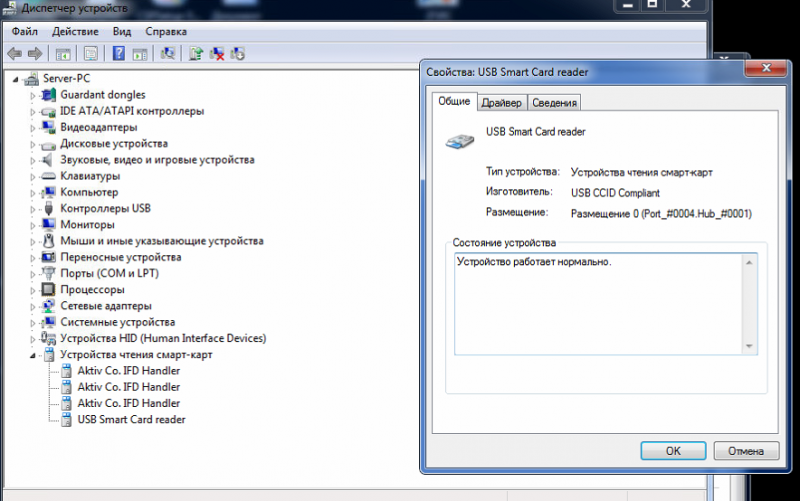Open the Справка menu
The width and height of the screenshot is (800, 501).
point(166,32)
